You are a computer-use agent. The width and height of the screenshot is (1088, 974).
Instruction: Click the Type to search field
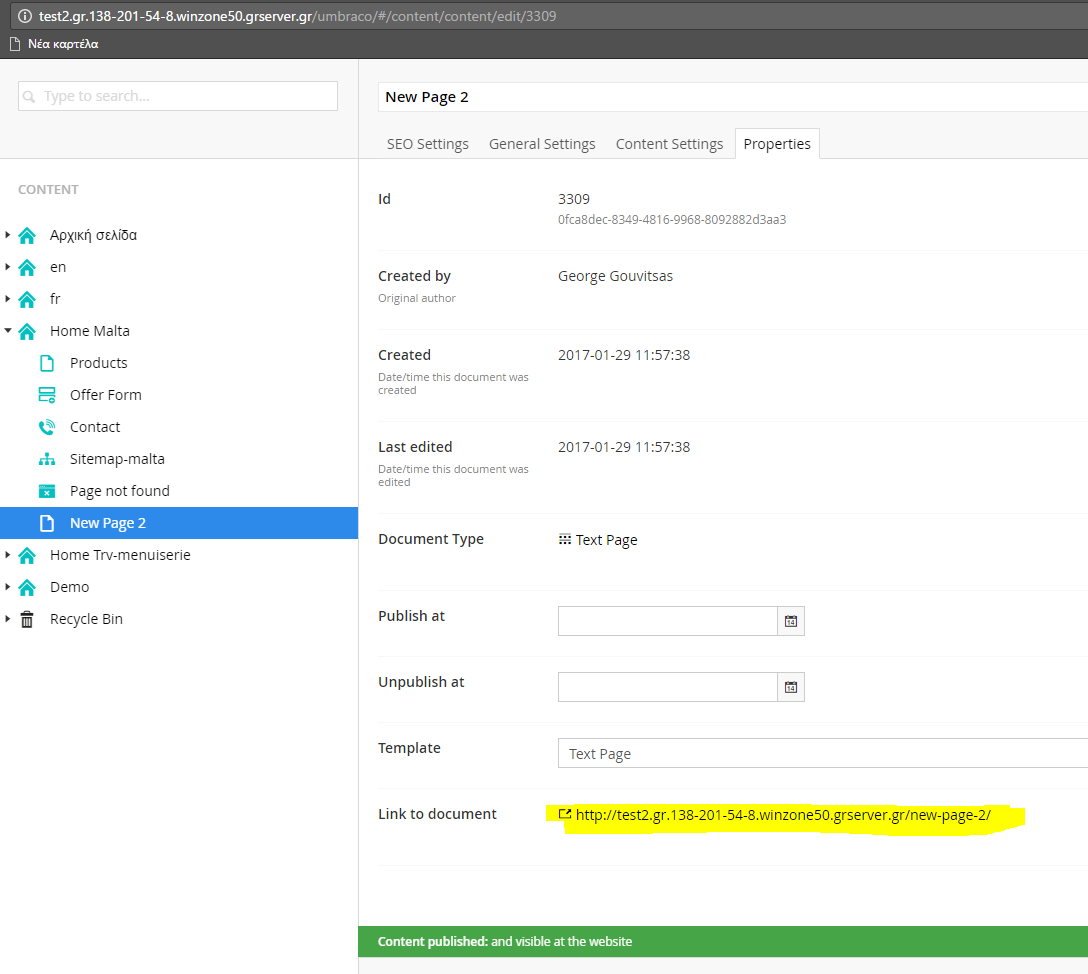pos(178,96)
